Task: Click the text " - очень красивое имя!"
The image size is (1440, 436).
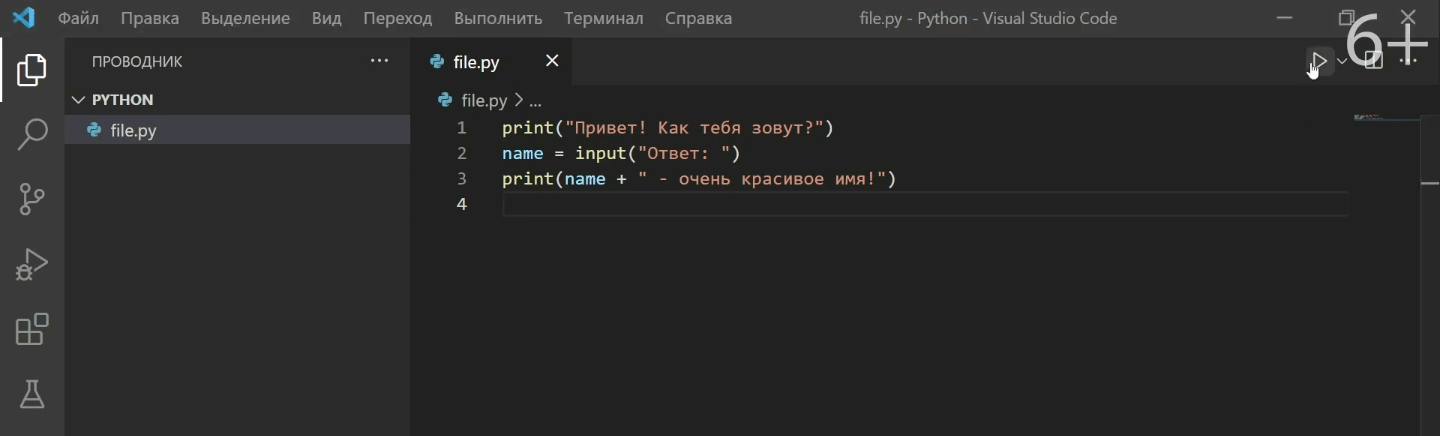Action: click(763, 179)
